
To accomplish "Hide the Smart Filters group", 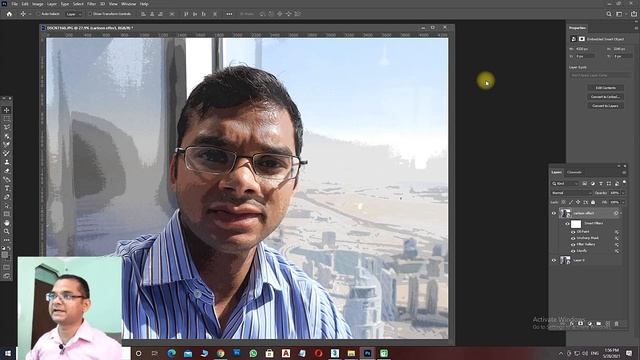I will pyautogui.click(x=567, y=223).
